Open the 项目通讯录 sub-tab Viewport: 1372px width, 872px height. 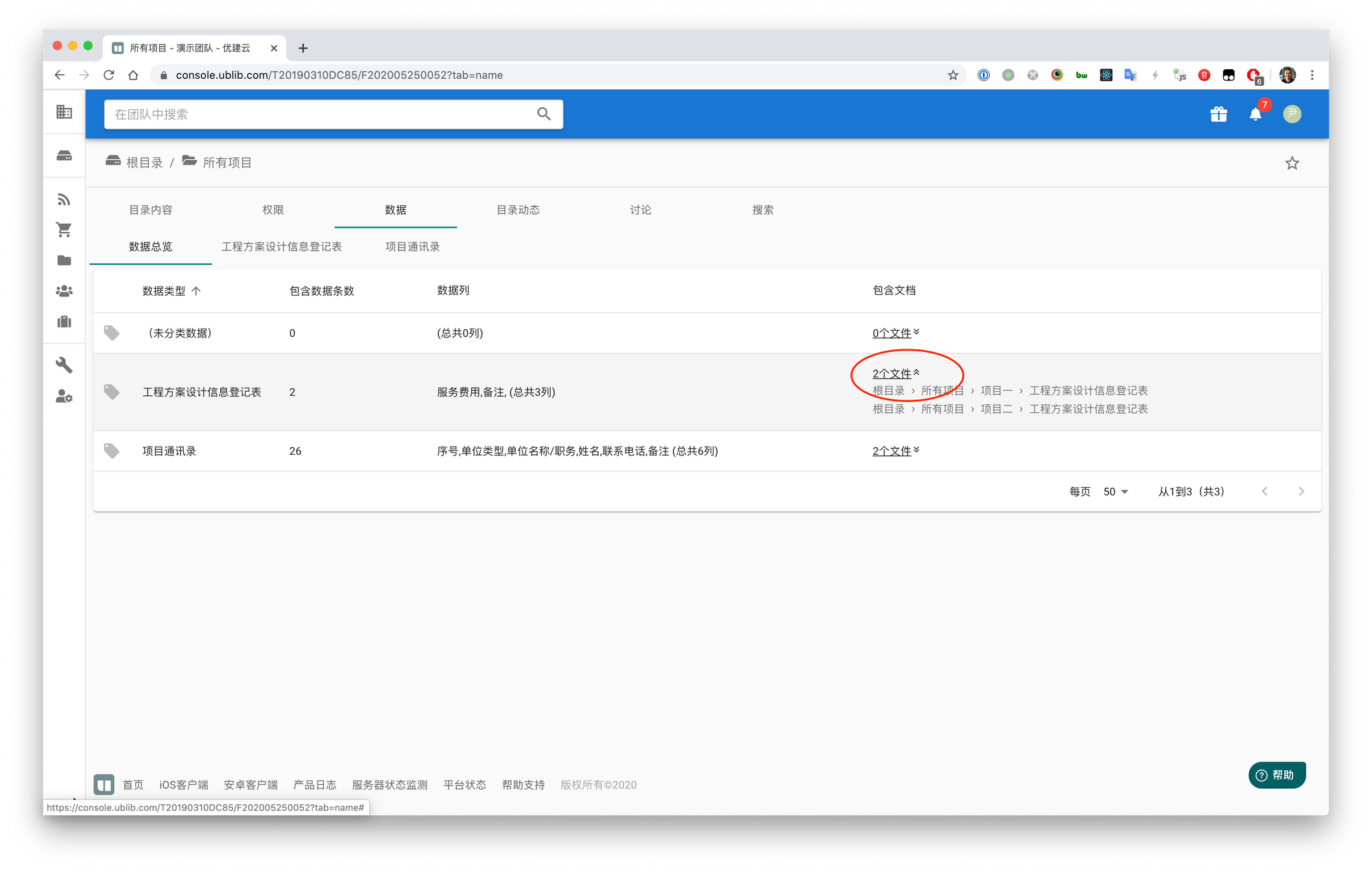click(412, 246)
